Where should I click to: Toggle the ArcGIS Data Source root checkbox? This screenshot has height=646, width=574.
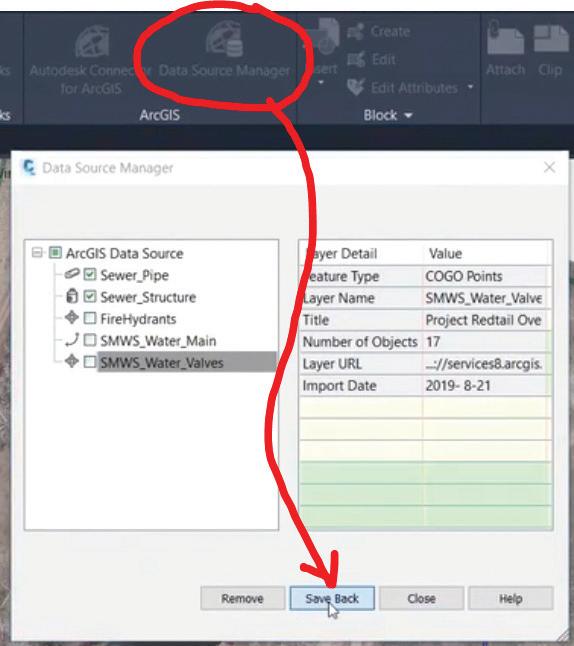click(x=55, y=253)
